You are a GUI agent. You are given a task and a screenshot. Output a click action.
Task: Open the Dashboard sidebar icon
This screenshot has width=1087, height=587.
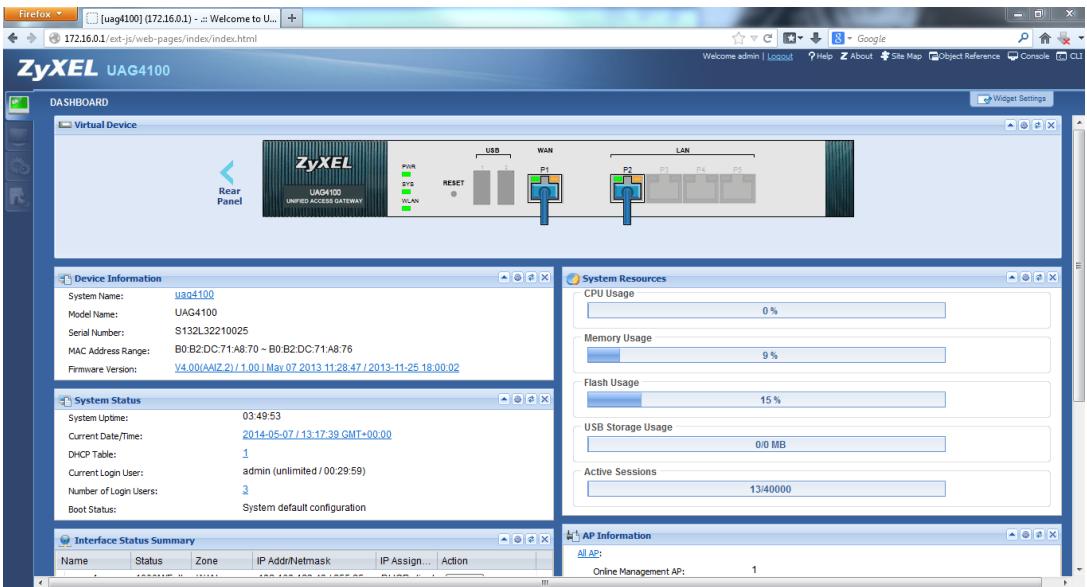19,104
